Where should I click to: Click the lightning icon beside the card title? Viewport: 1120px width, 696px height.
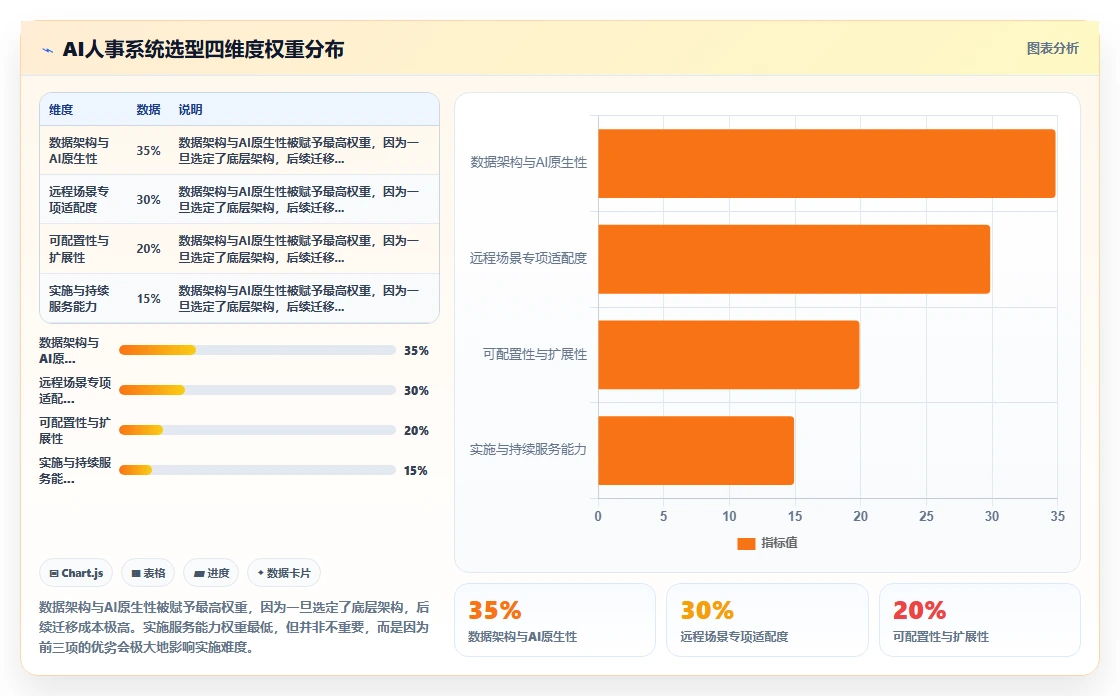point(48,50)
